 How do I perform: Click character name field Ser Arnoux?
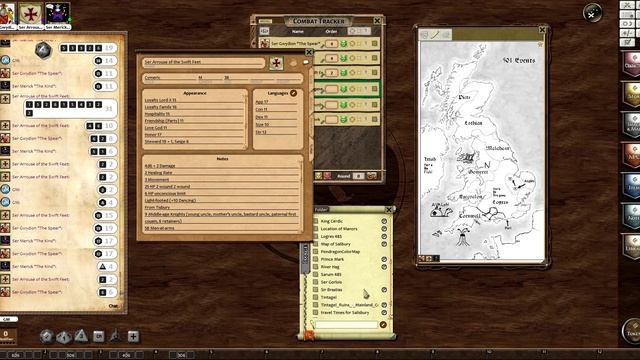tap(204, 62)
